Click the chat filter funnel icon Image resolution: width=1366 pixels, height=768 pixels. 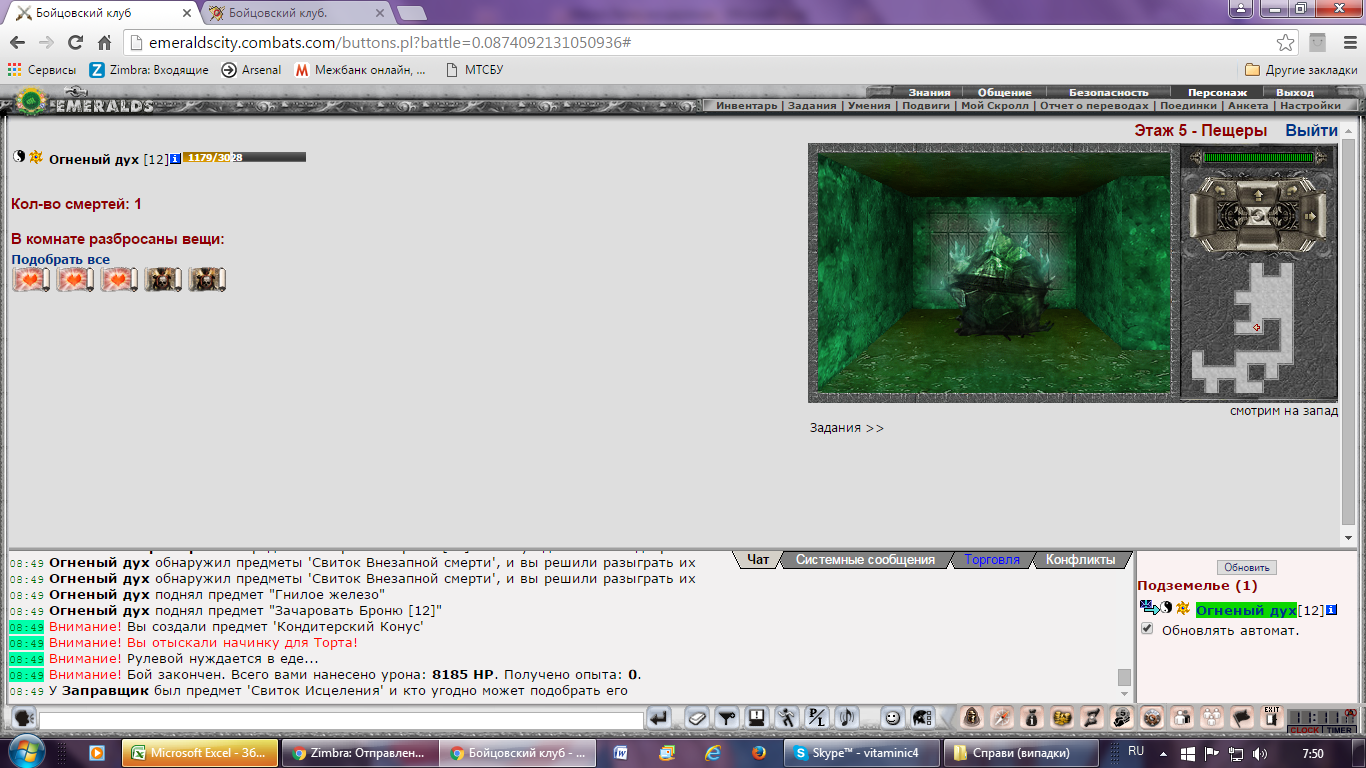[726, 717]
